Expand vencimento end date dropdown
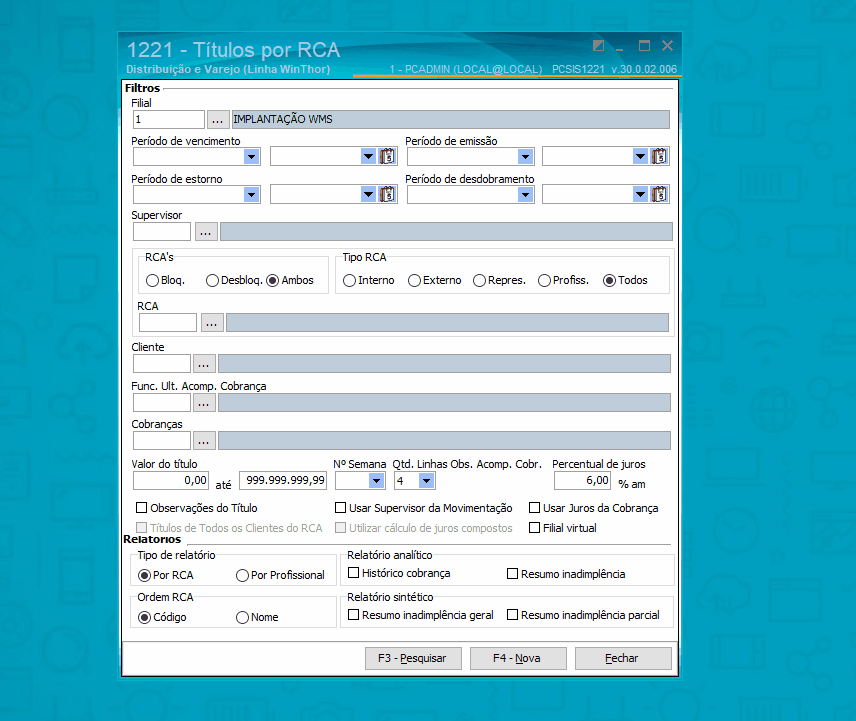The height and width of the screenshot is (721, 856). (x=368, y=157)
